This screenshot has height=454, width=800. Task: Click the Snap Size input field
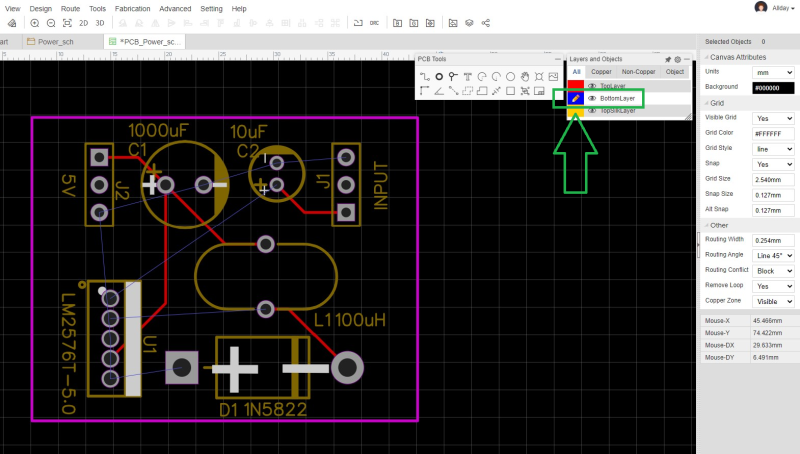(x=773, y=195)
